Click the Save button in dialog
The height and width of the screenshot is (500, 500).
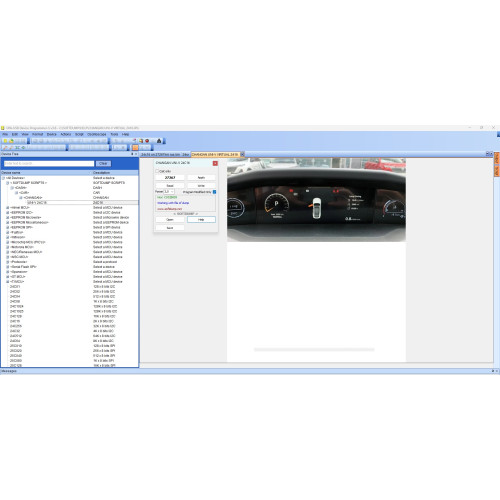pos(170,228)
